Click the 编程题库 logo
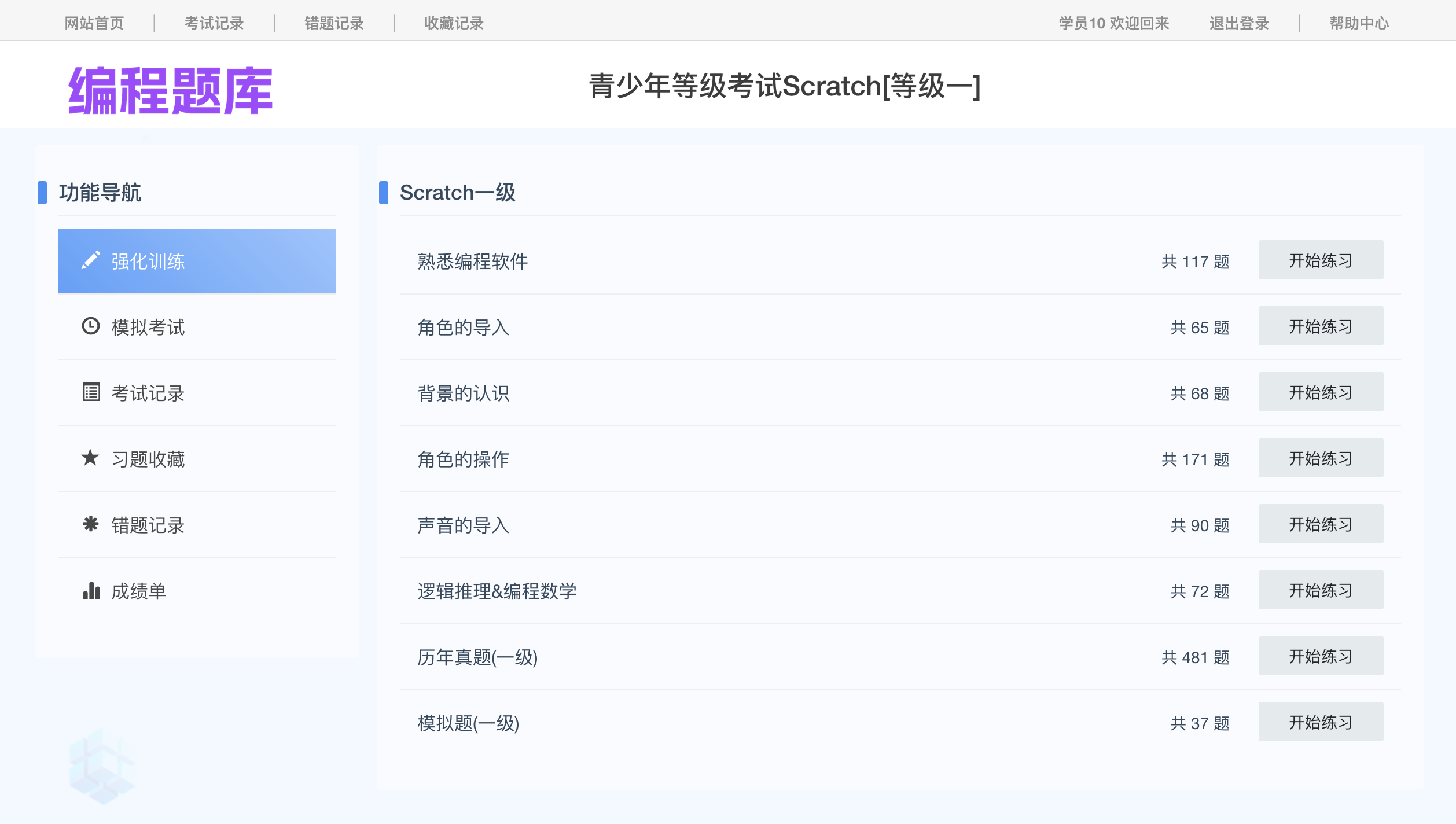The image size is (1456, 824). click(171, 90)
